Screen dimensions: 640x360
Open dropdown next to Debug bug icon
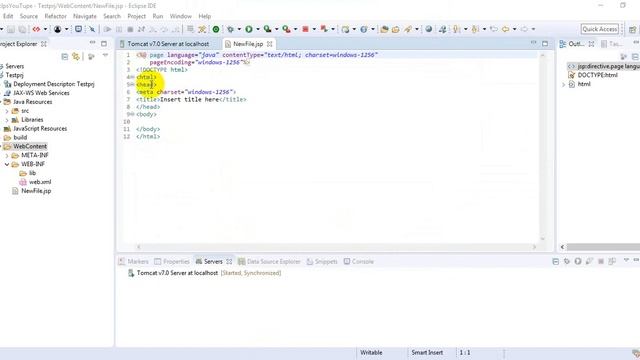click(x=239, y=29)
